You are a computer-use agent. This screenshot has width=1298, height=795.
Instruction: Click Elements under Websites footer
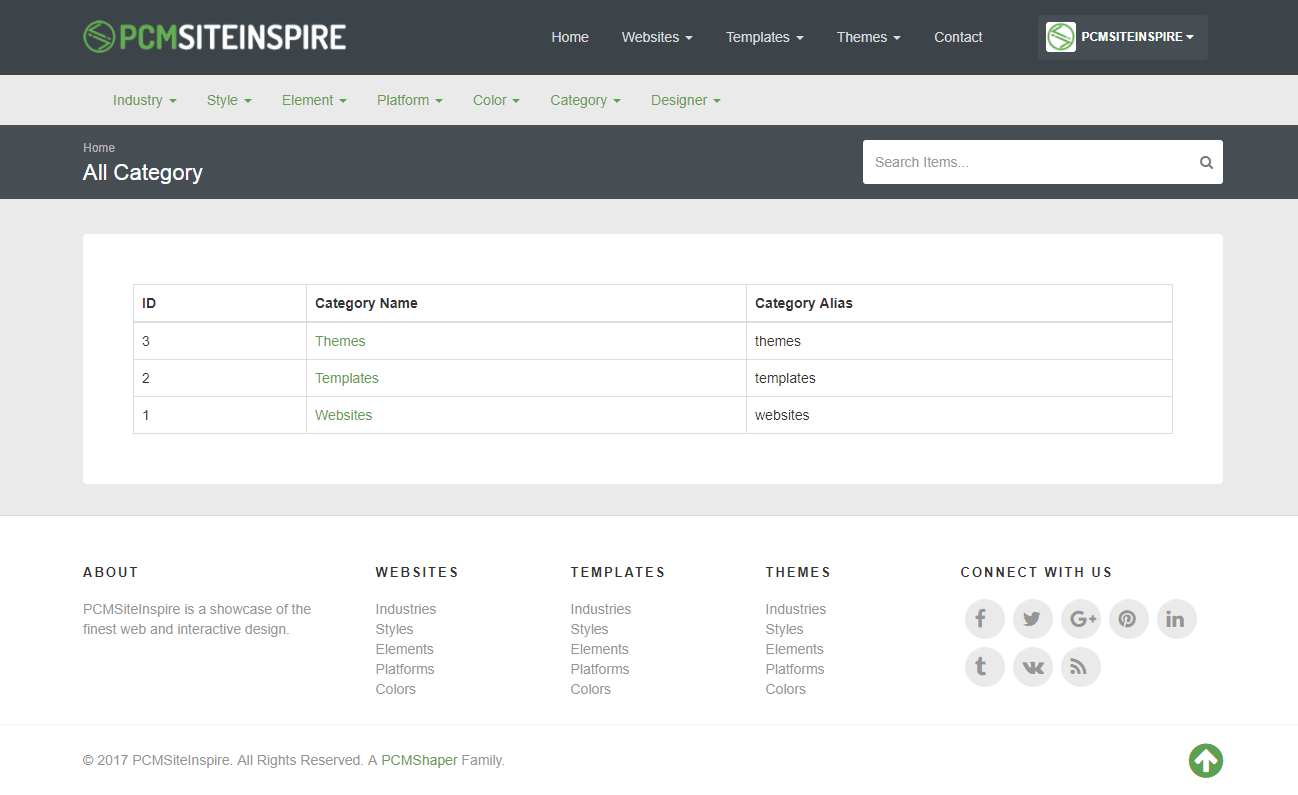(404, 649)
